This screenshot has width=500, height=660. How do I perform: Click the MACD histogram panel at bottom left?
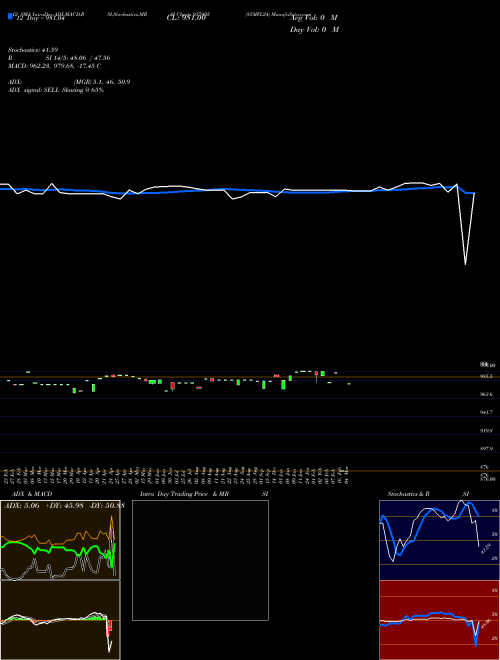tap(60, 620)
